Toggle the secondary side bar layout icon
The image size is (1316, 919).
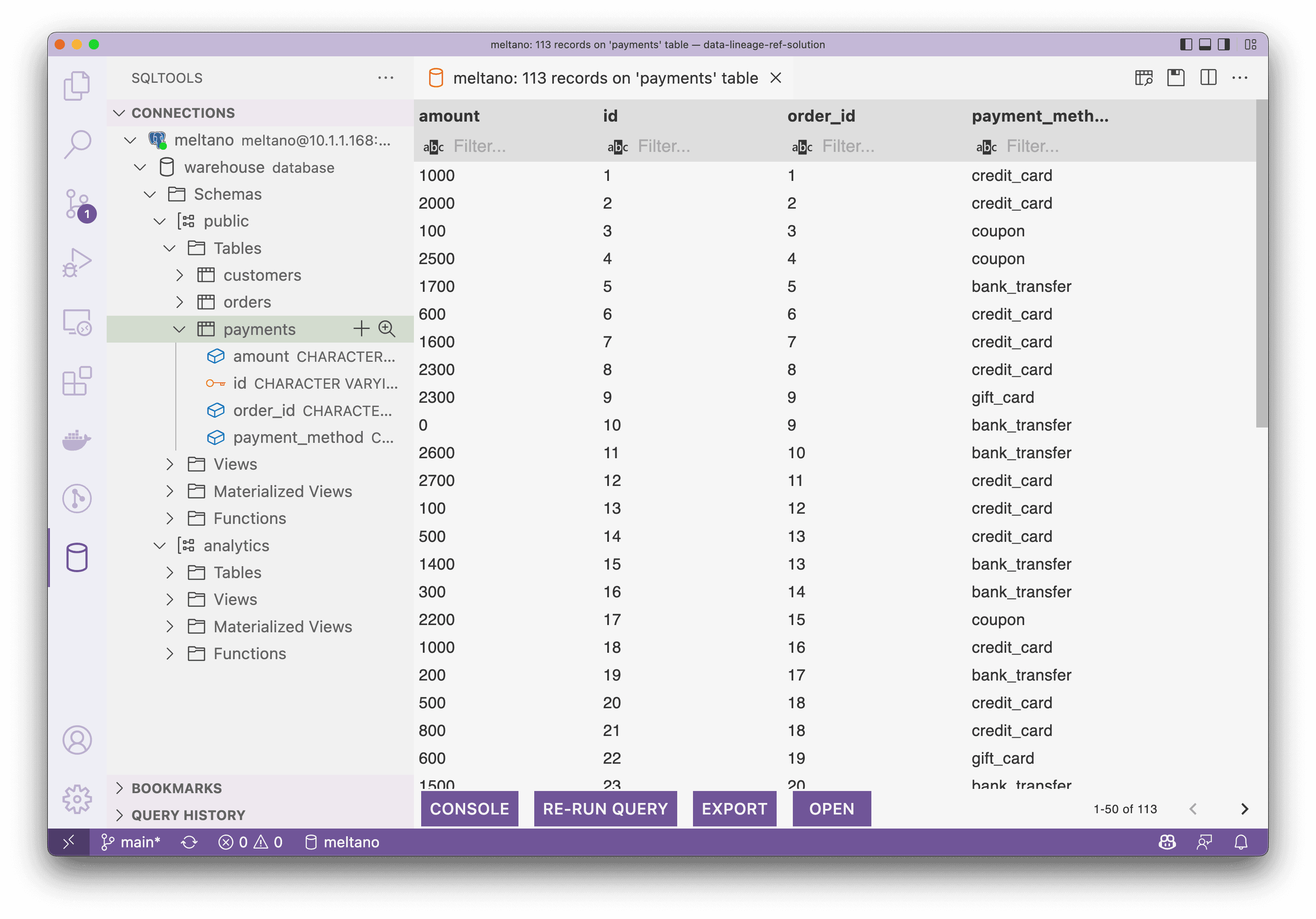click(x=1224, y=45)
